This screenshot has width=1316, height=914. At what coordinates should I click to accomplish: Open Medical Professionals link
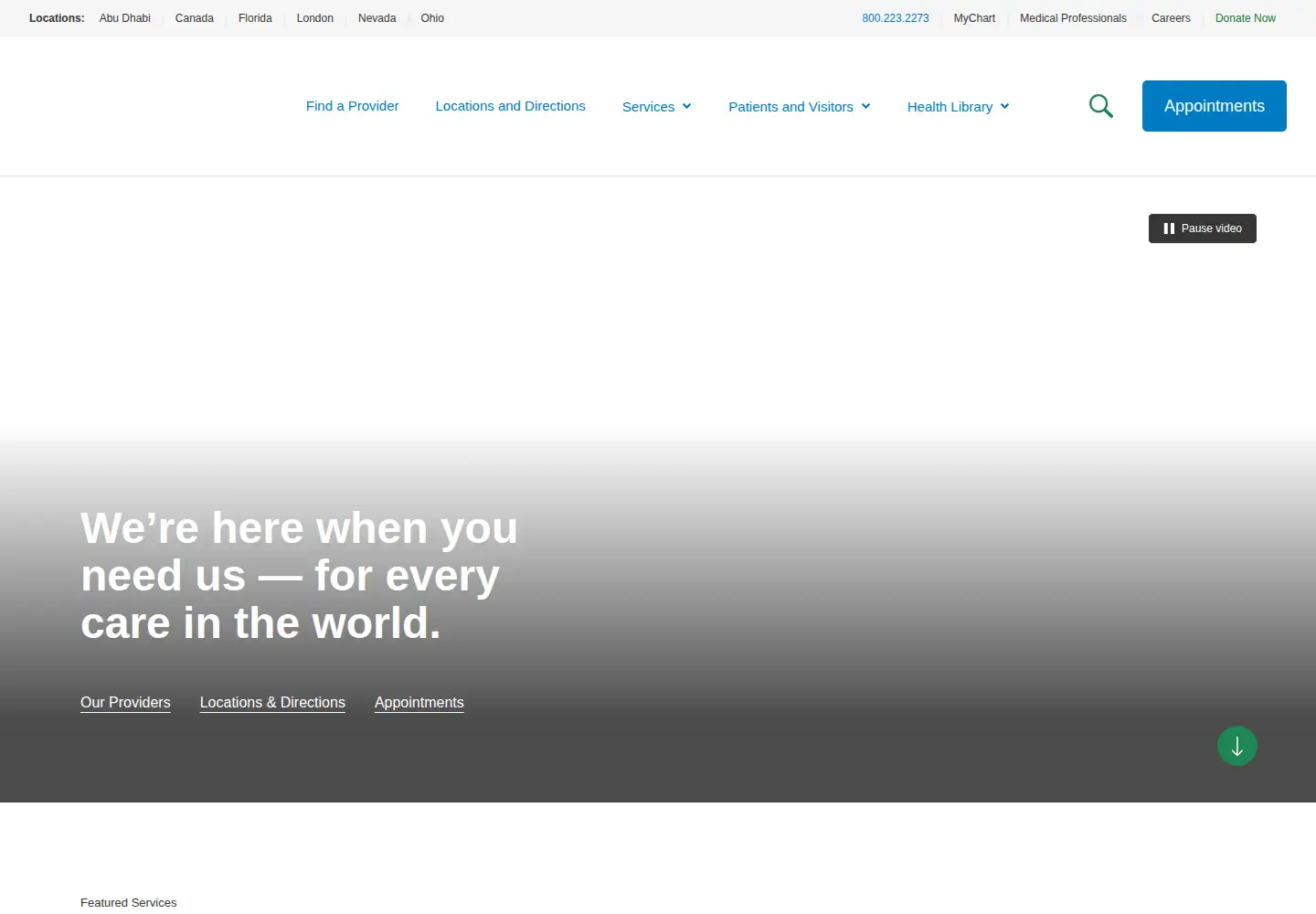point(1074,18)
